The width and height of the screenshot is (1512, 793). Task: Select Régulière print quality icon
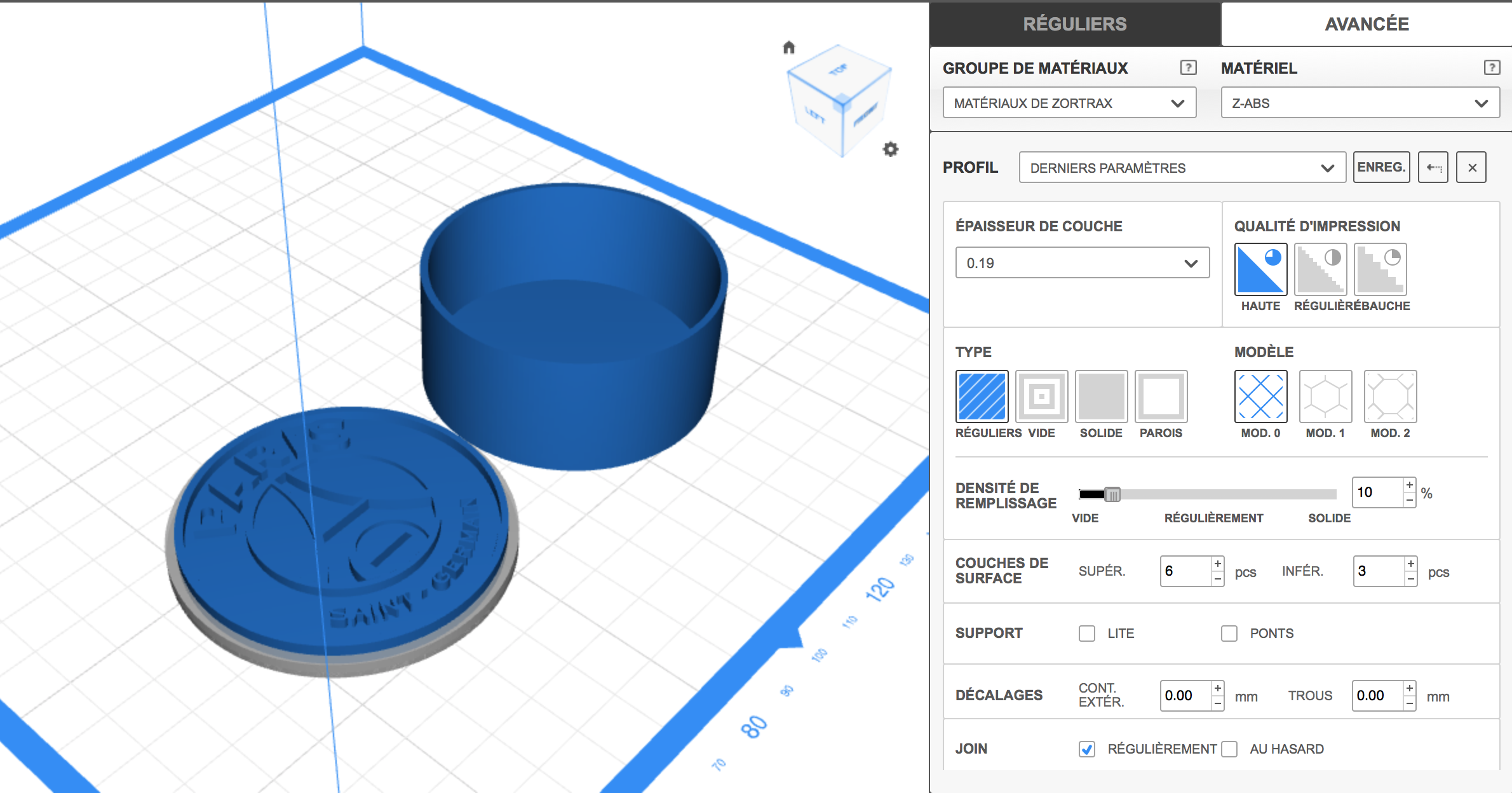[1320, 269]
